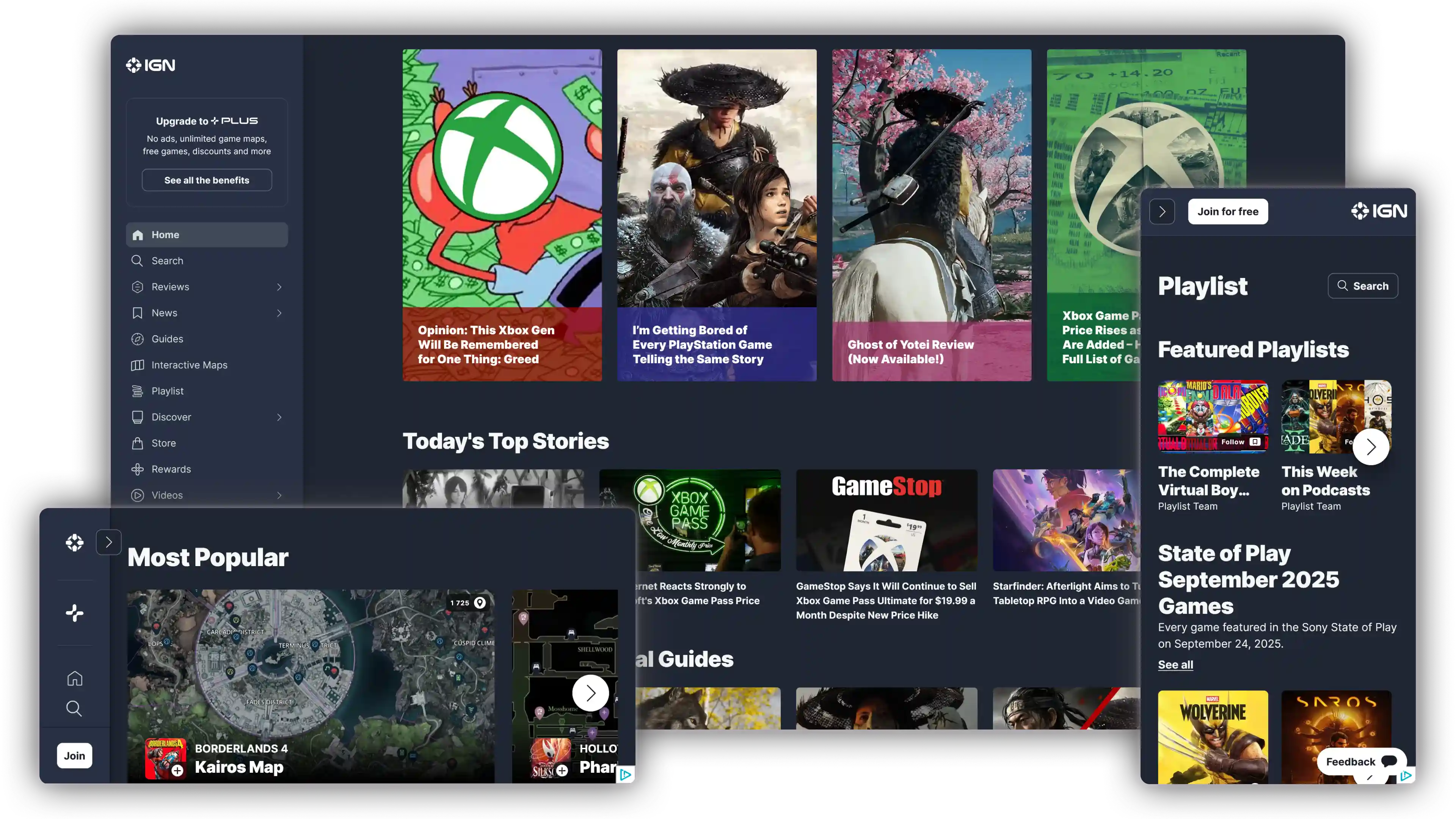Expand the Reviews submenu chevron
Viewport: 1456px width, 819px height.
click(279, 287)
